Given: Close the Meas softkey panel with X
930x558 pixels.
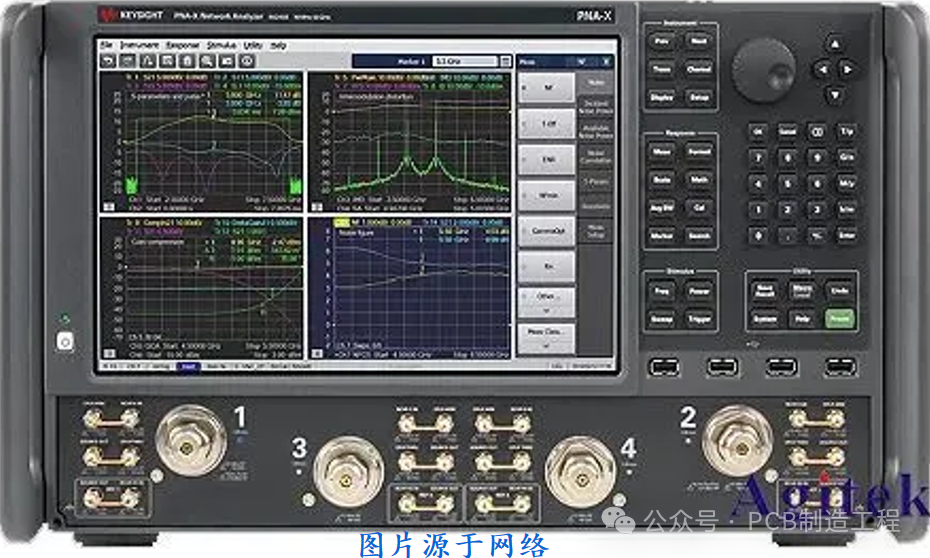Looking at the screenshot, I should tap(606, 61).
